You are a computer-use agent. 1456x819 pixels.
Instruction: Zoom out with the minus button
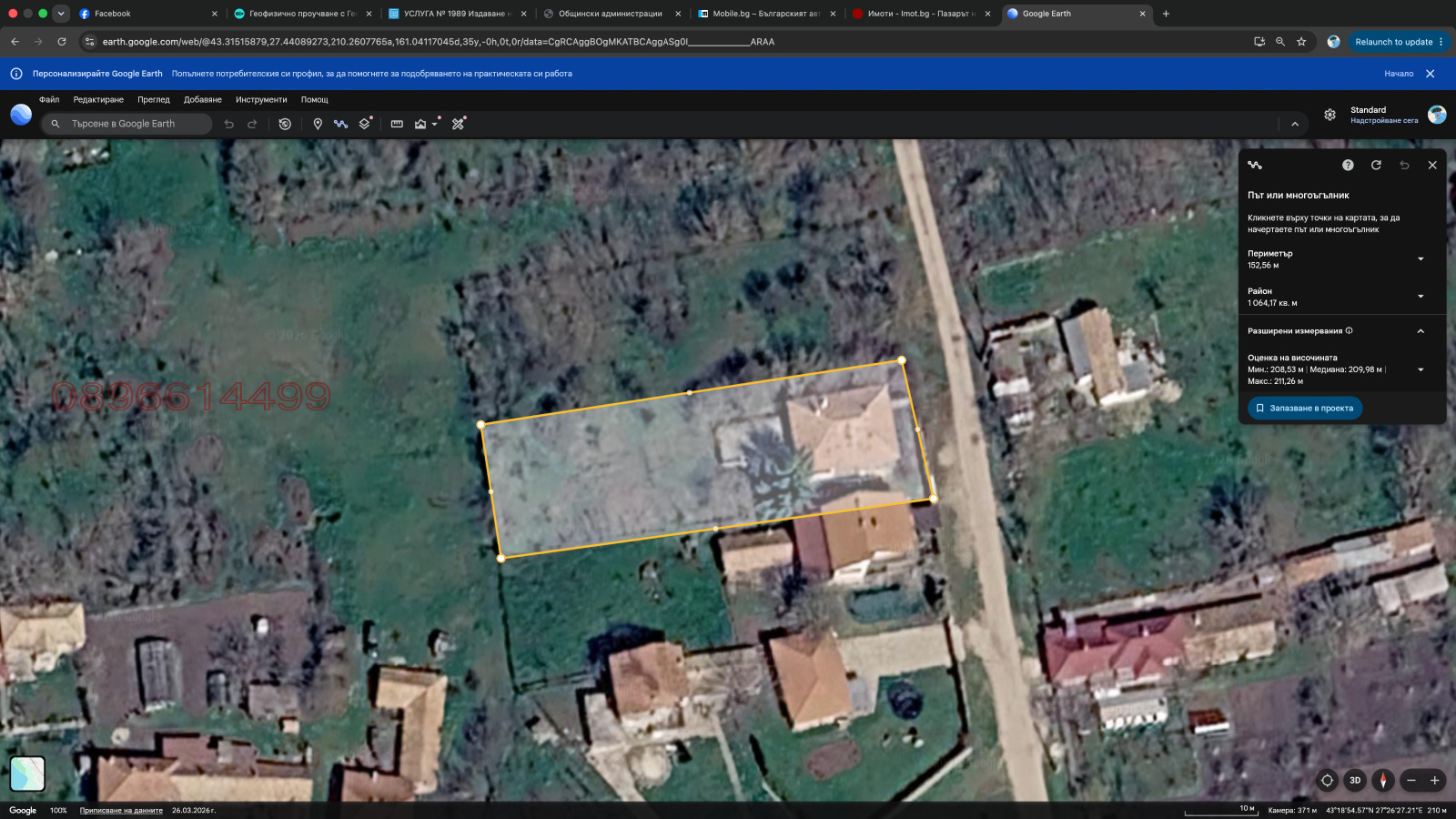point(1411,780)
